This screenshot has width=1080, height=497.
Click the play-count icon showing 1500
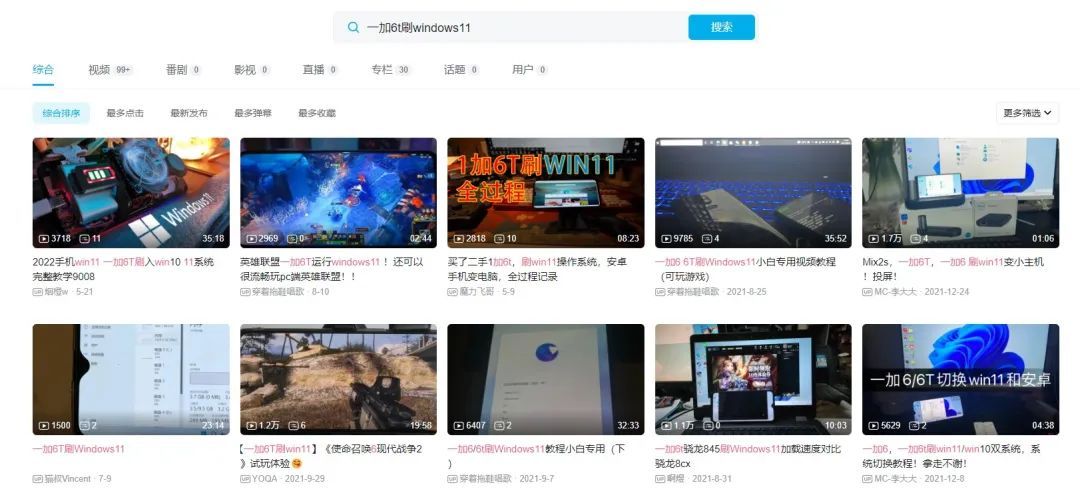44,425
